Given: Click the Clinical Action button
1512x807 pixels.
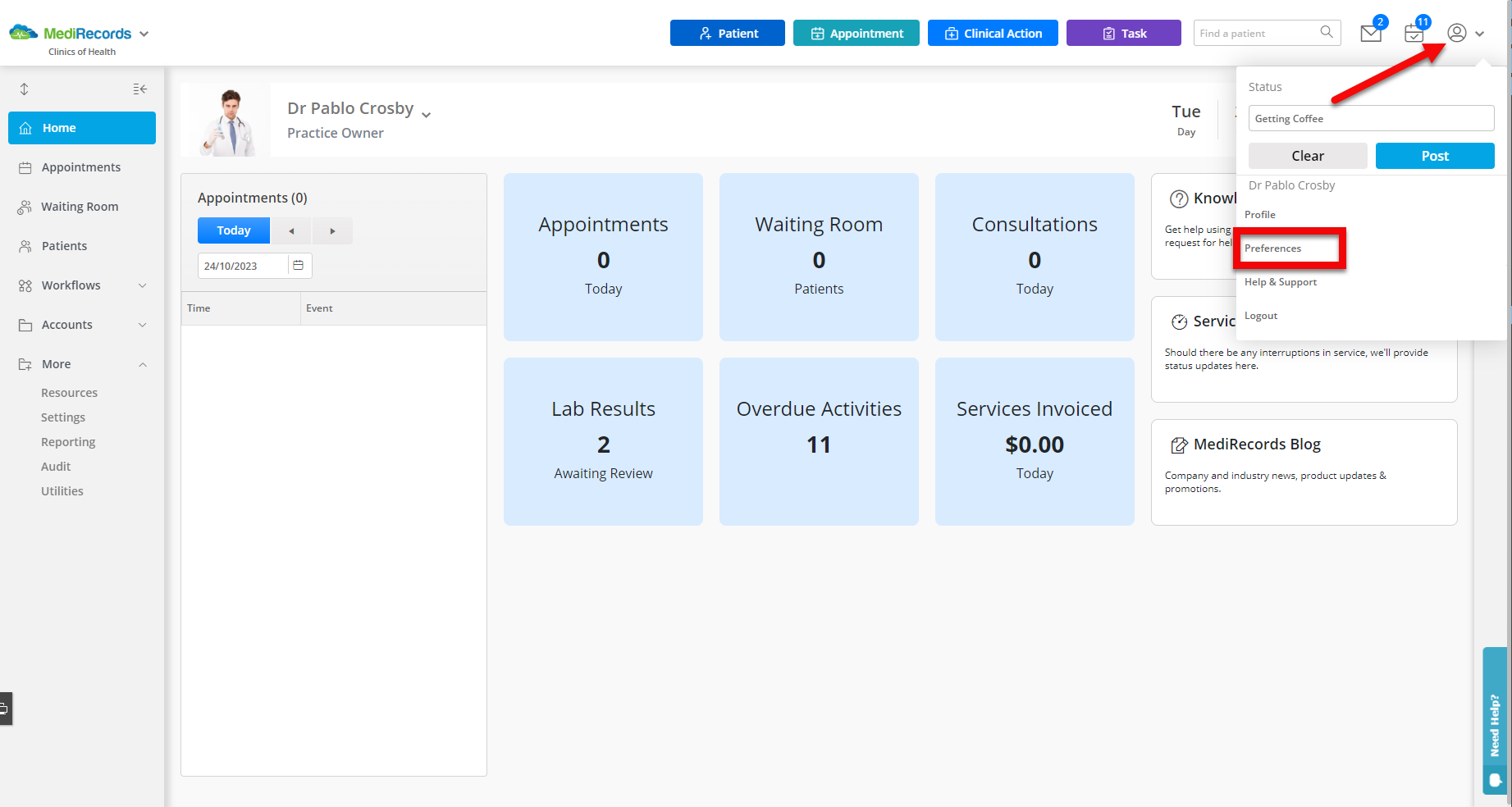Looking at the screenshot, I should tap(993, 33).
